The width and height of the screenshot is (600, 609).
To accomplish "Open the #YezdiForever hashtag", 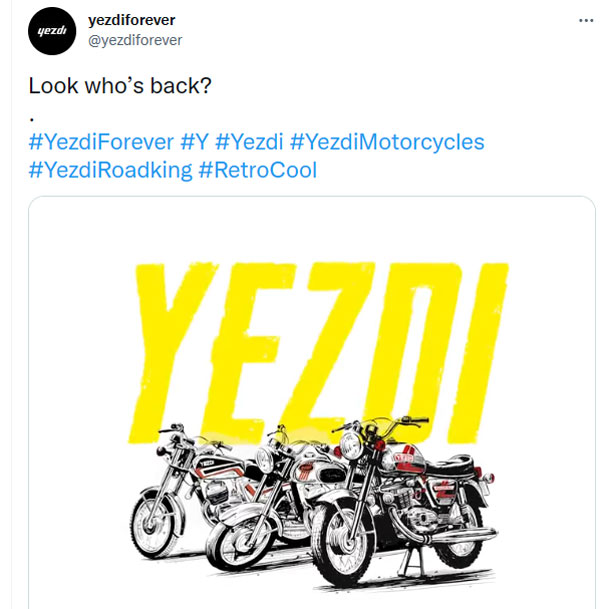I will (x=100, y=142).
